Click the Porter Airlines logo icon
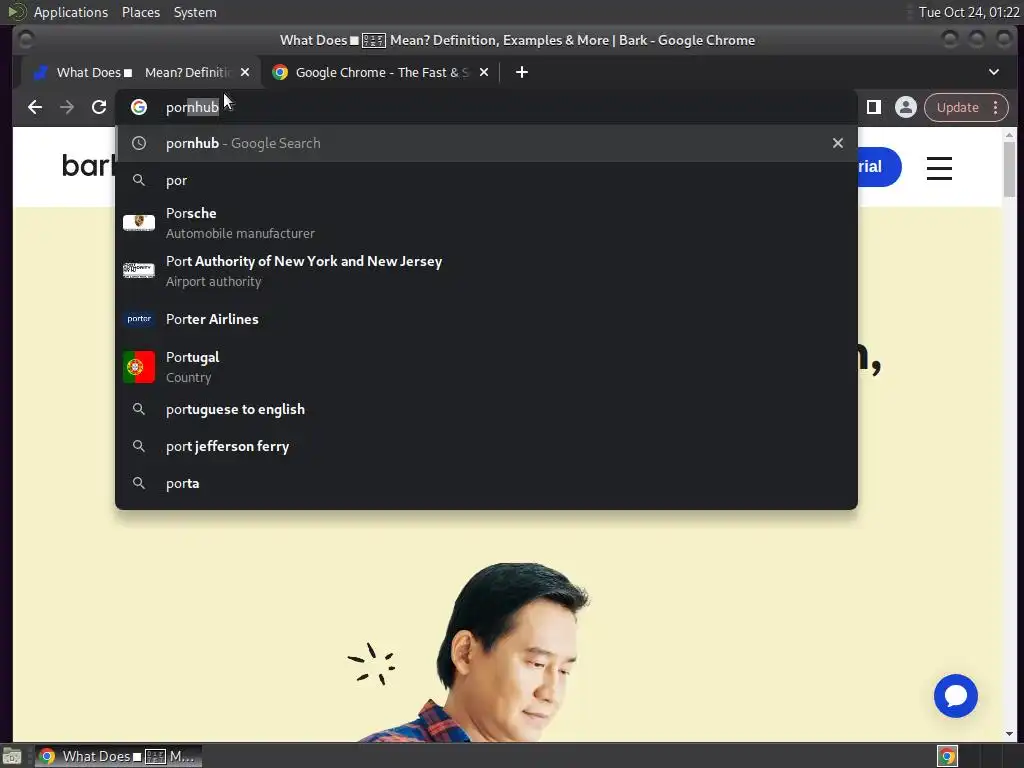 (x=139, y=319)
